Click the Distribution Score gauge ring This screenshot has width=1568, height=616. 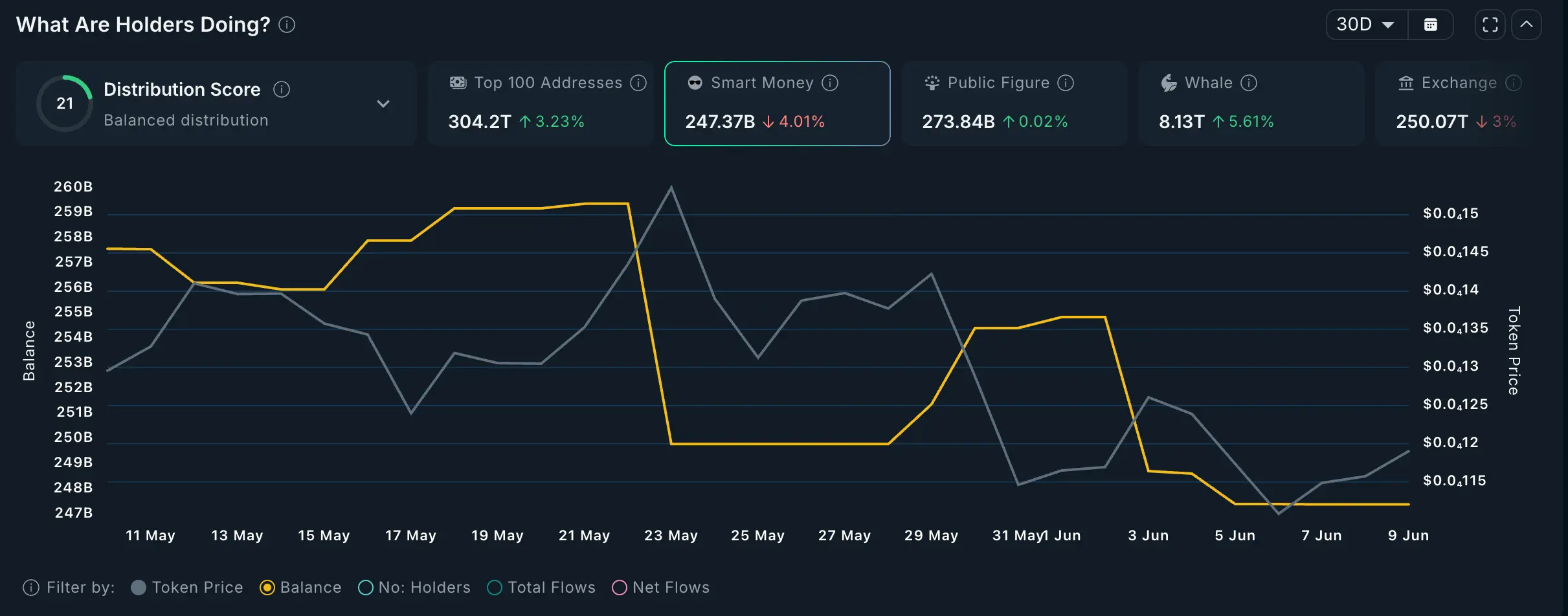point(65,102)
